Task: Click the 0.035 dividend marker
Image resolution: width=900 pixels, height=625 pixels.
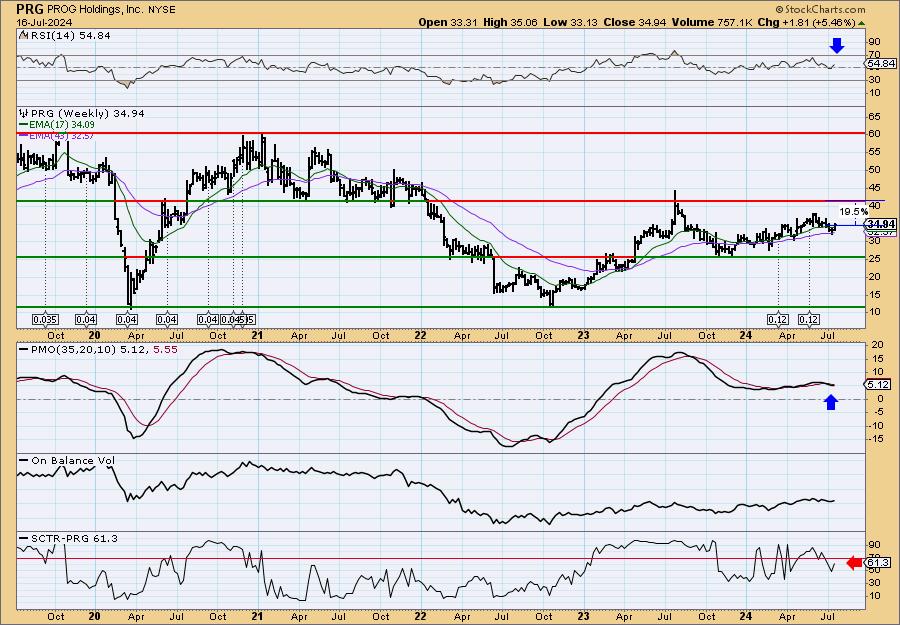Action: tap(45, 320)
